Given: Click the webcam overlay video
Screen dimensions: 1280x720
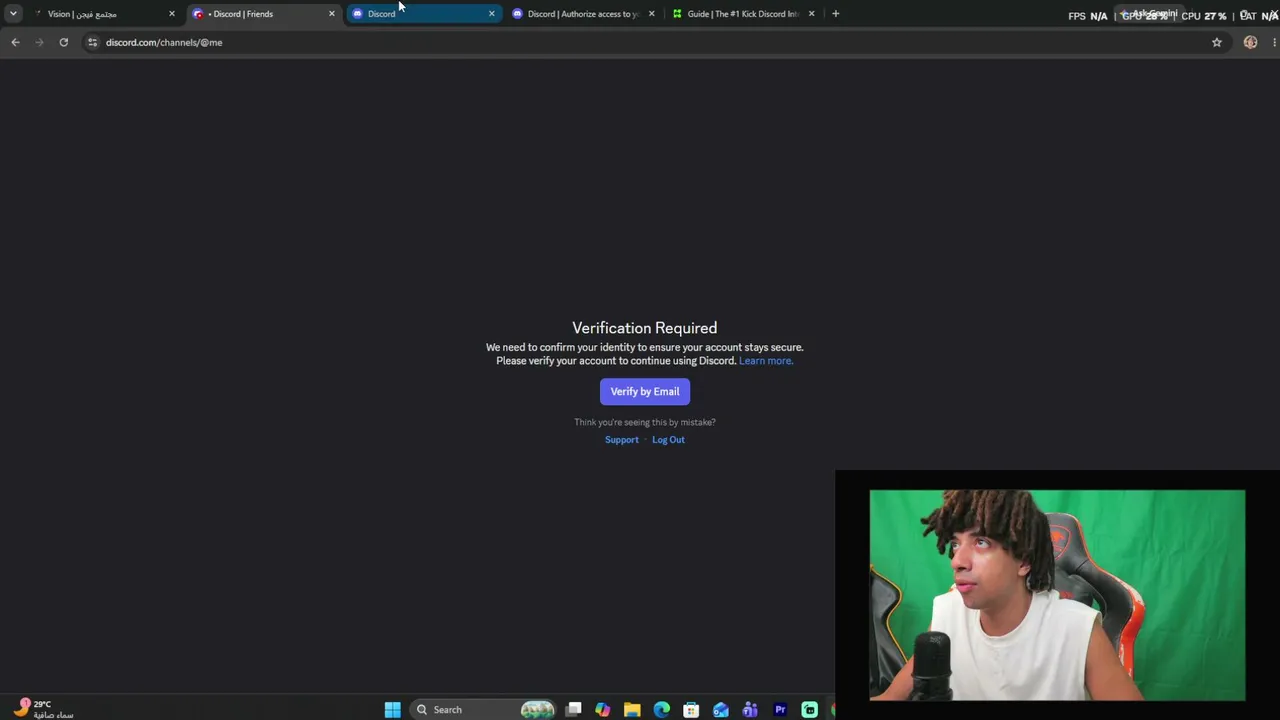Looking at the screenshot, I should [1057, 595].
